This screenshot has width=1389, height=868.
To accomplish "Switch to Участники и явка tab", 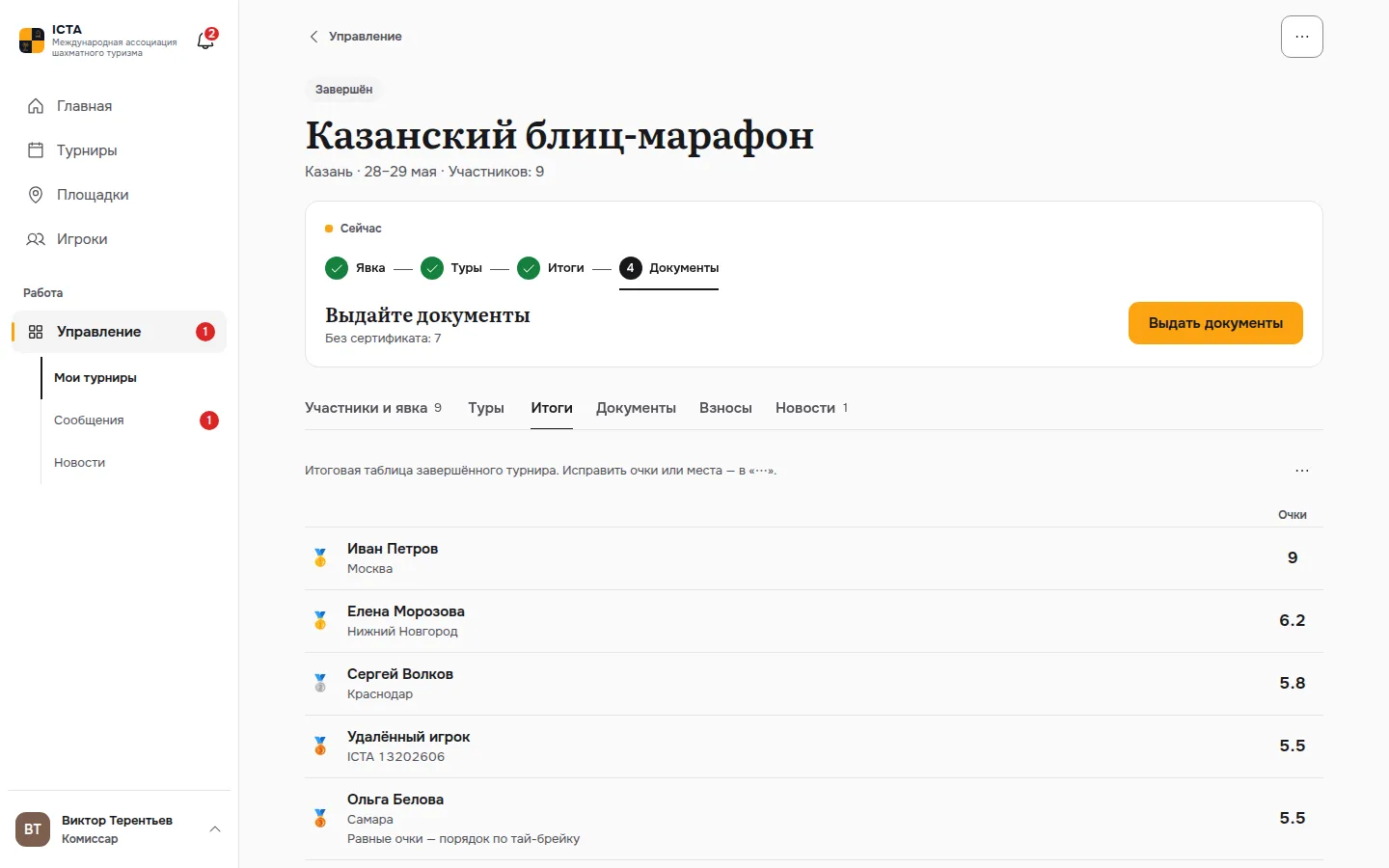I will [373, 408].
